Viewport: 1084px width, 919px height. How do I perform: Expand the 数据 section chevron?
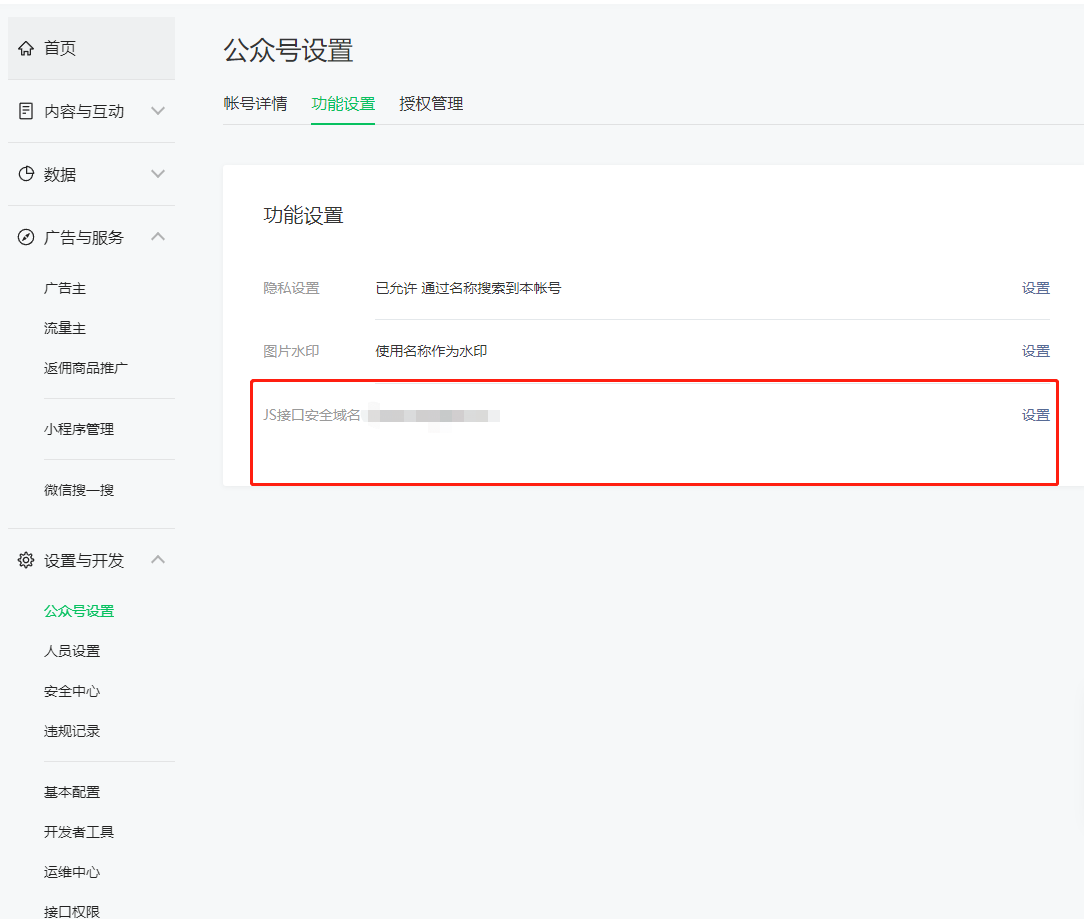158,174
